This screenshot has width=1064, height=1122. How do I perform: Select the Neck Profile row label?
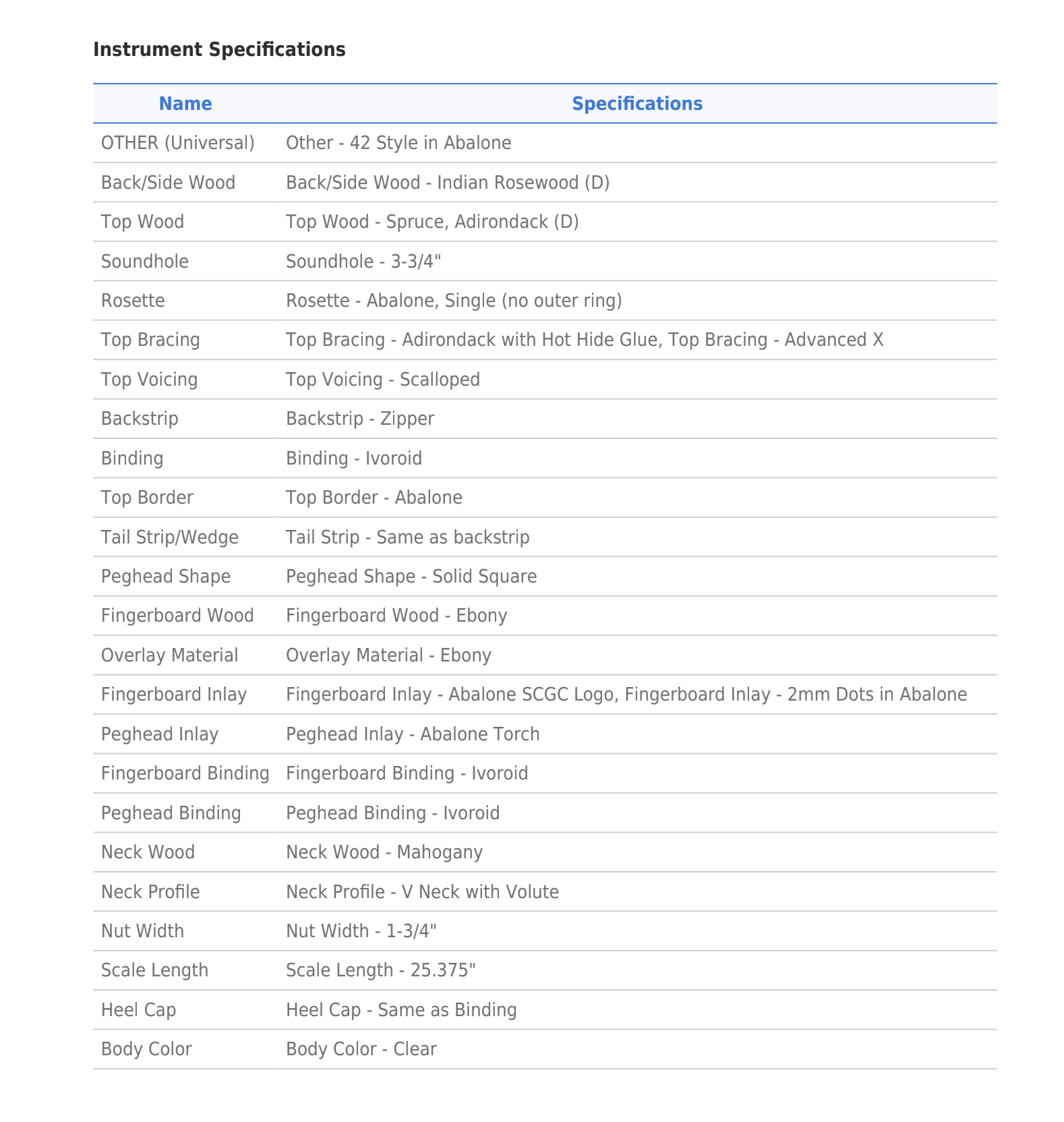point(150,892)
